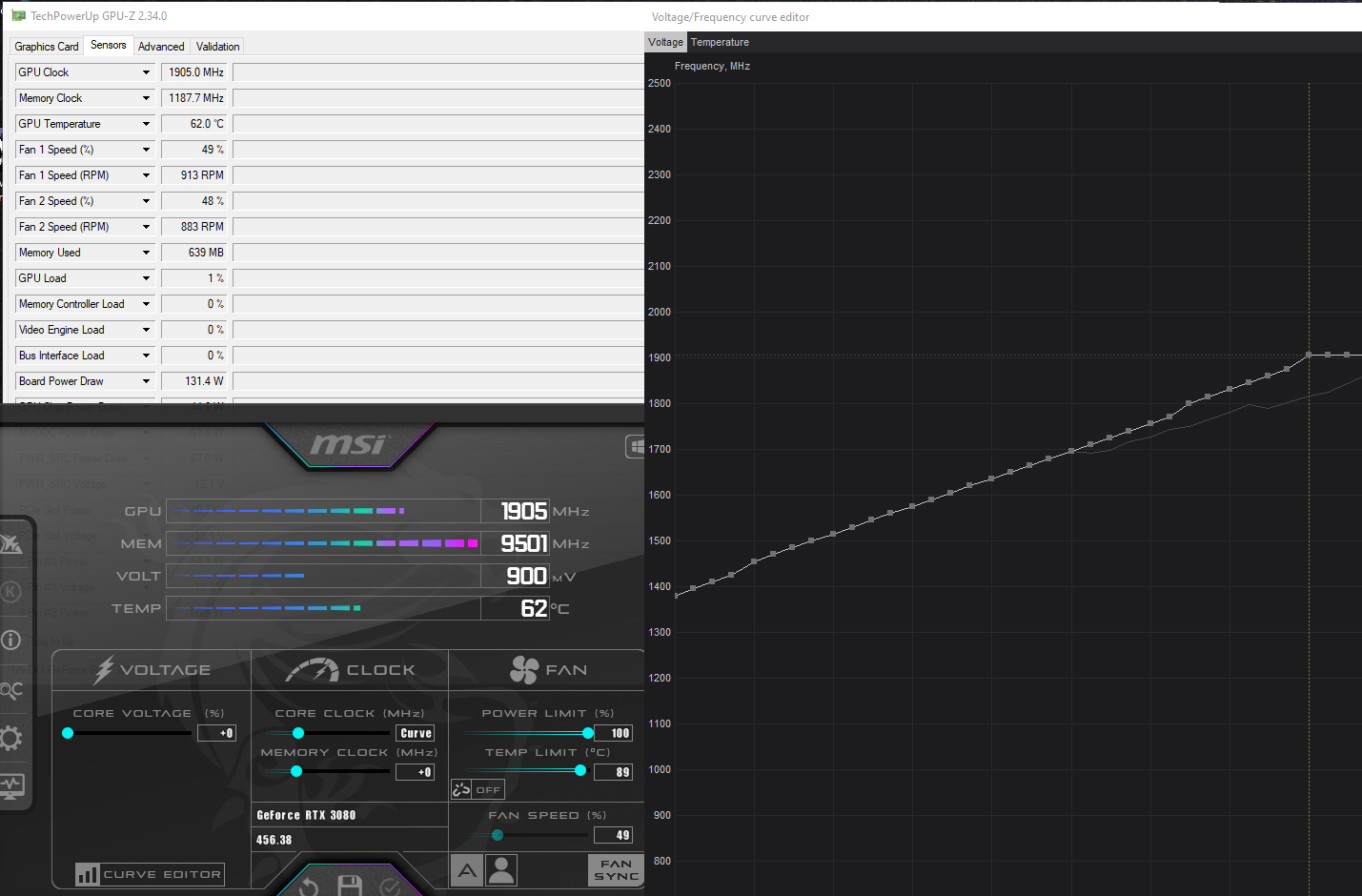Image resolution: width=1362 pixels, height=896 pixels.
Task: Click the Temp Limit slider handle
Action: 580,770
